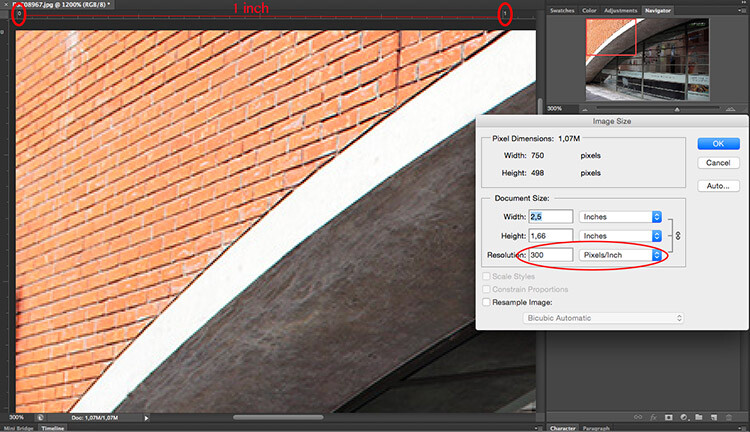Click the new layer icon
This screenshot has width=750, height=432.
[x=712, y=416]
